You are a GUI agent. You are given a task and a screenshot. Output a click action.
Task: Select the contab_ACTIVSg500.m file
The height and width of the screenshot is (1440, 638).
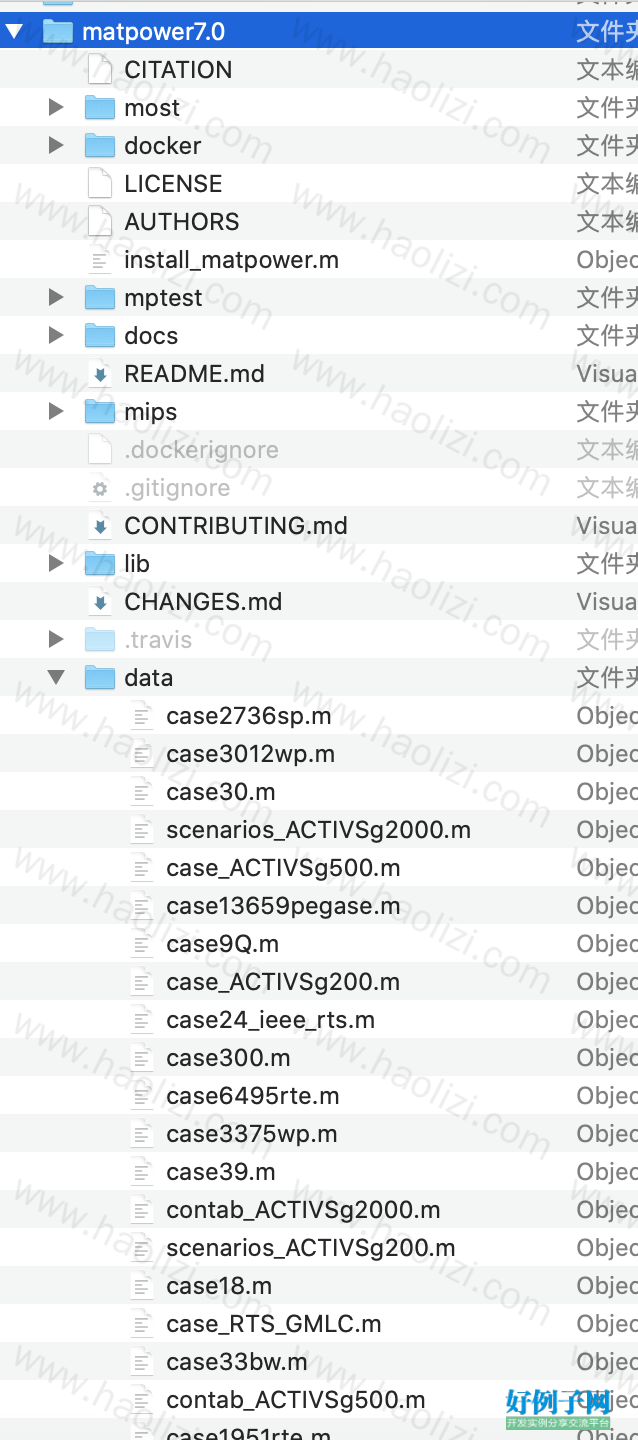coord(295,1400)
